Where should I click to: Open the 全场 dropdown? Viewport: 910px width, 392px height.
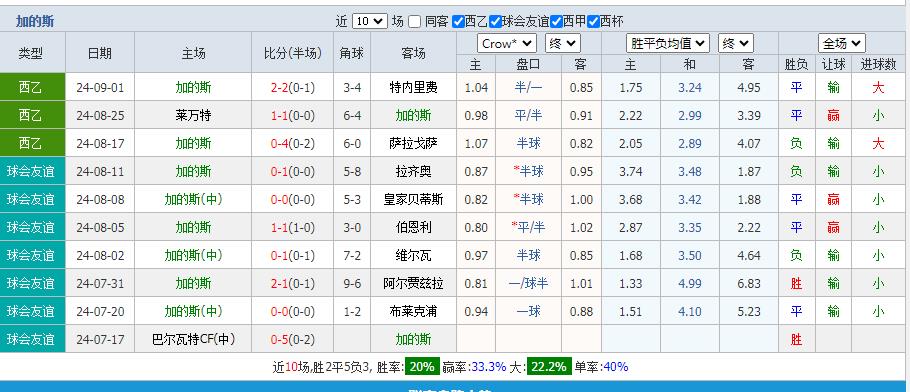pyautogui.click(x=842, y=43)
